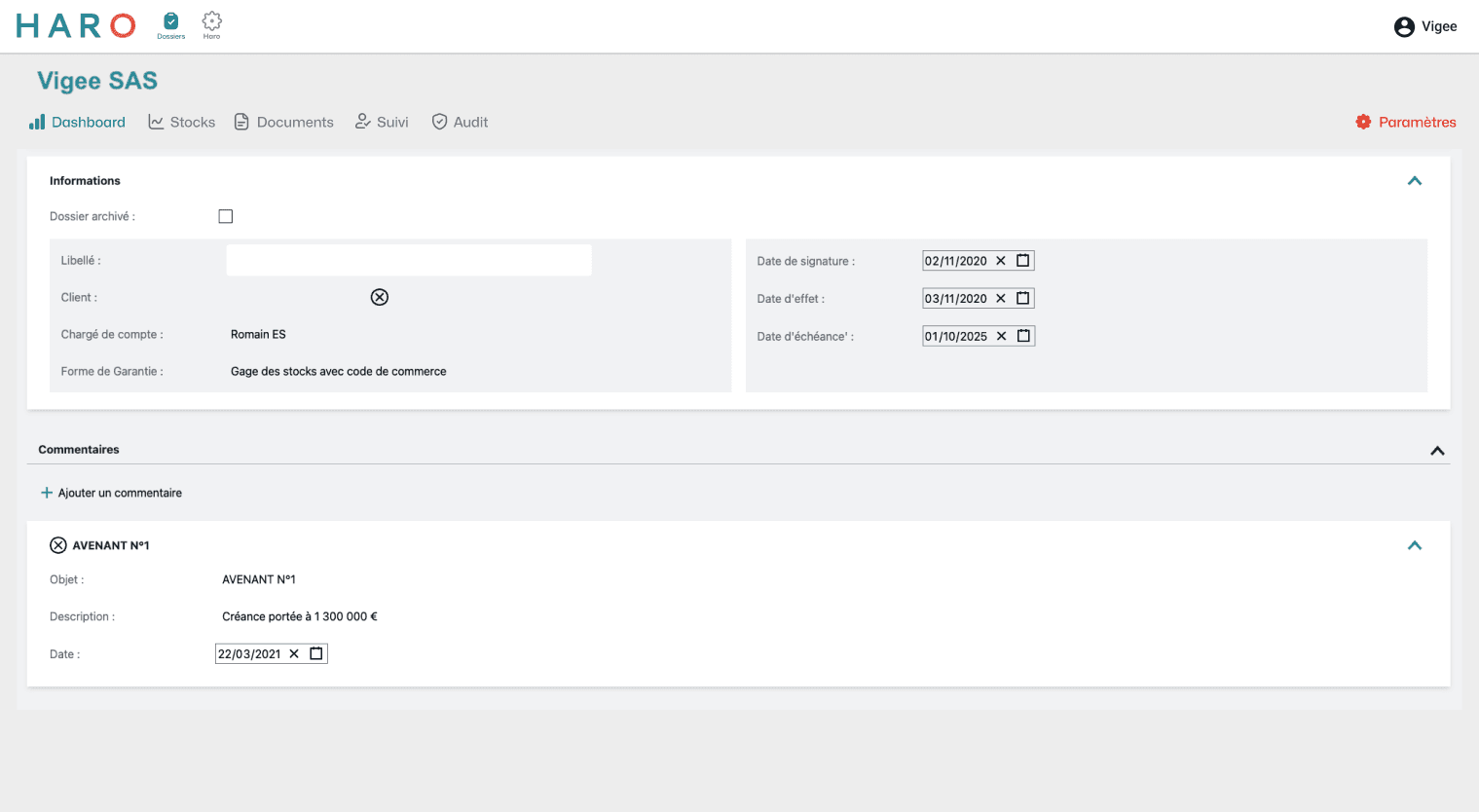
Task: Click the Vigee user account icon
Action: point(1404,27)
